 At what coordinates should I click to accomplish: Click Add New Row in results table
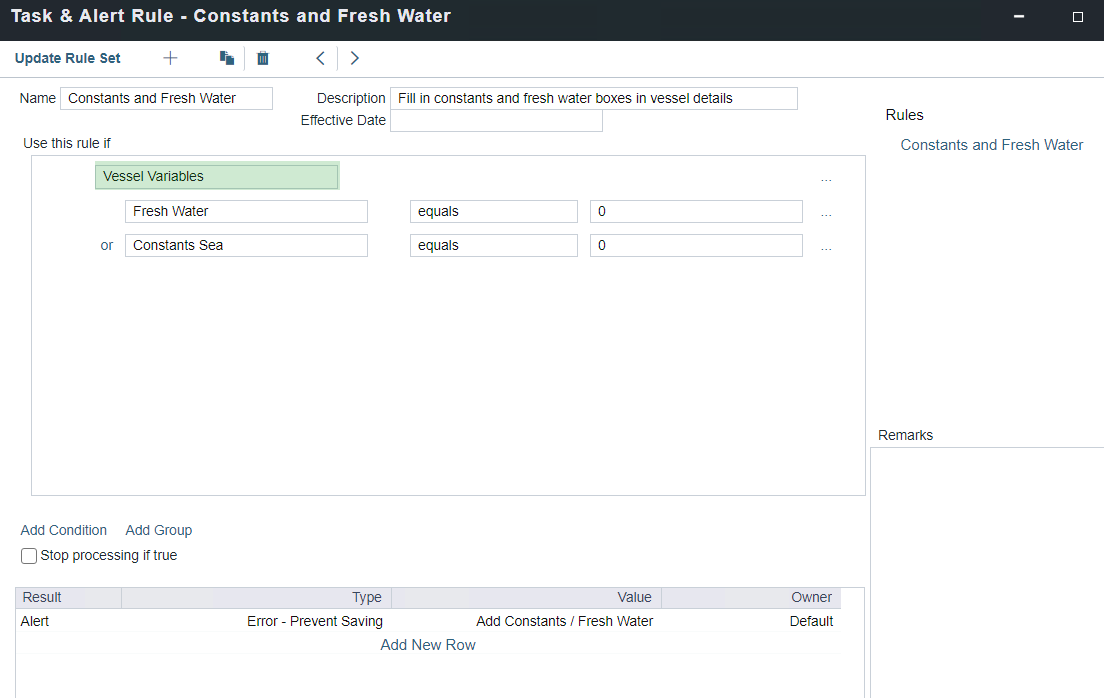coord(428,645)
